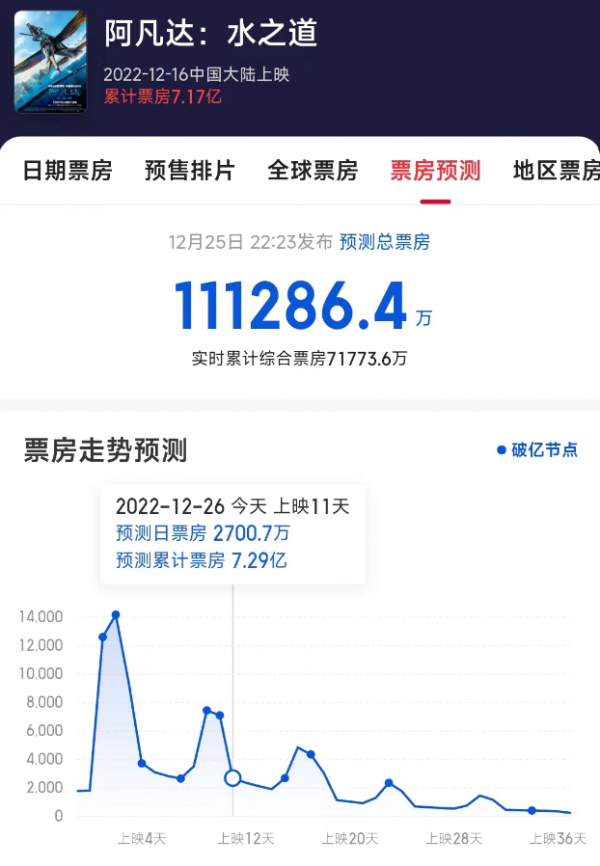Image resolution: width=600 pixels, height=866 pixels.
Task: Click the movie title 阿凡达：水之道
Action: click(x=211, y=33)
